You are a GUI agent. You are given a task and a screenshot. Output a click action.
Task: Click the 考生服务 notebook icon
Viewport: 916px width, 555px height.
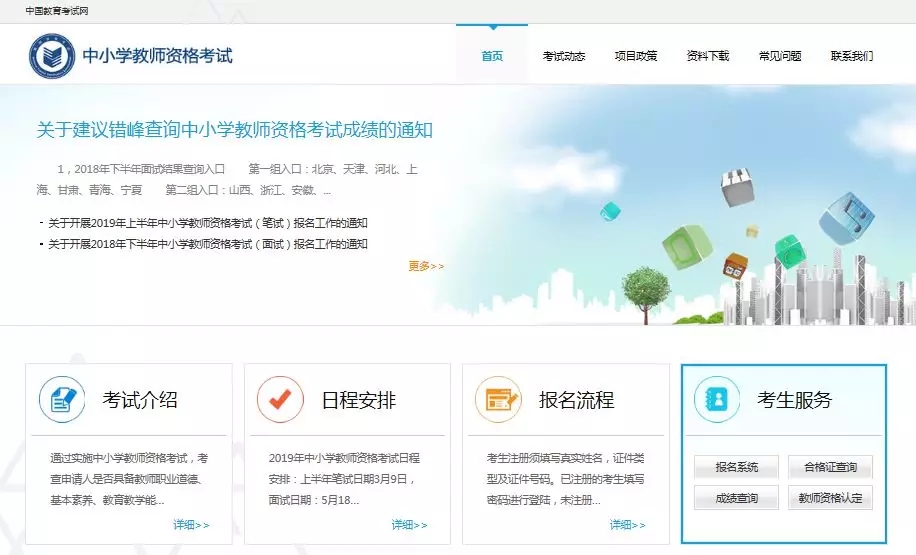[x=716, y=400]
